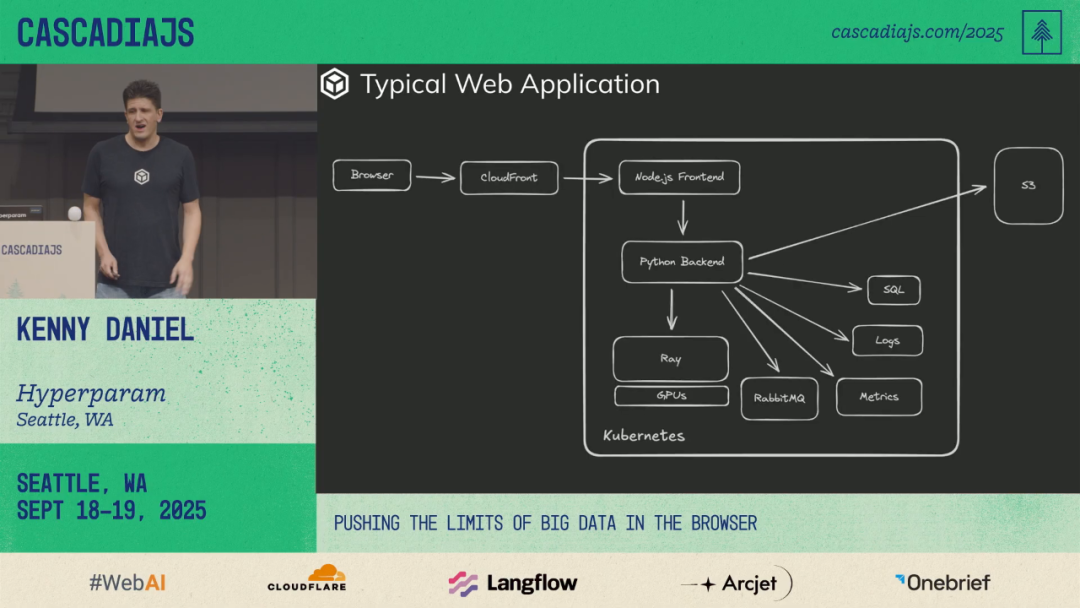Click the tree logo icon in the top-right corner
The height and width of the screenshot is (608, 1080).
(1041, 32)
